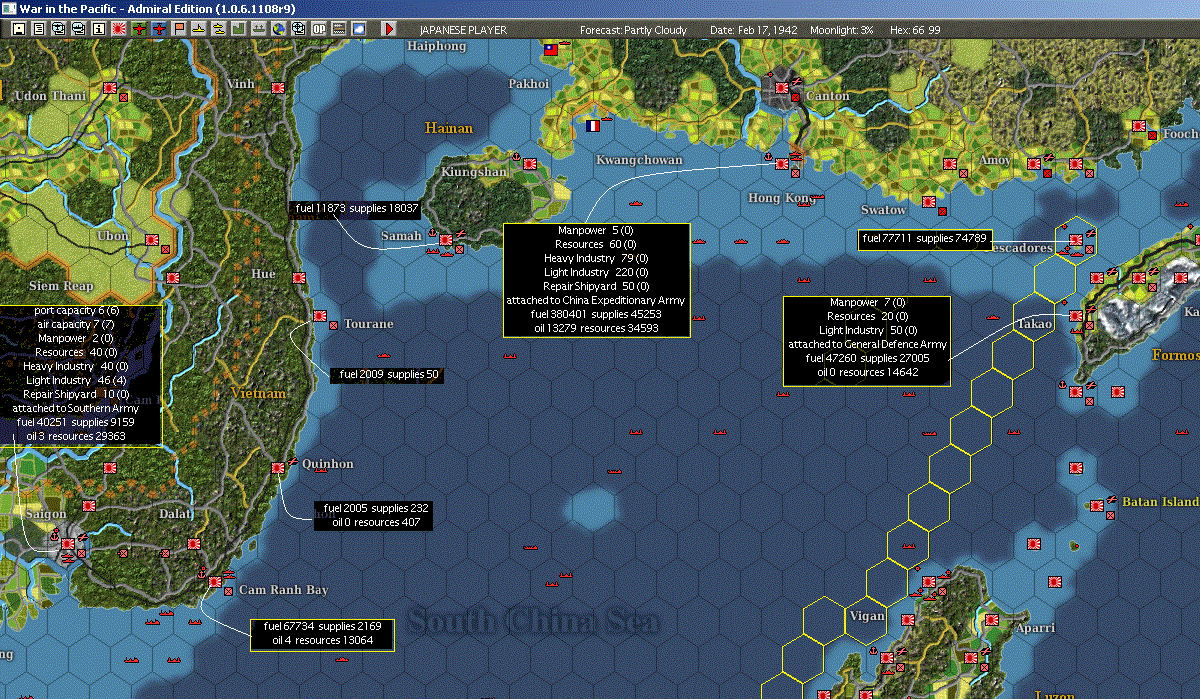The image size is (1200, 699).
Task: Click the 'Hex: 66 99' status text
Action: pyautogui.click(x=914, y=30)
